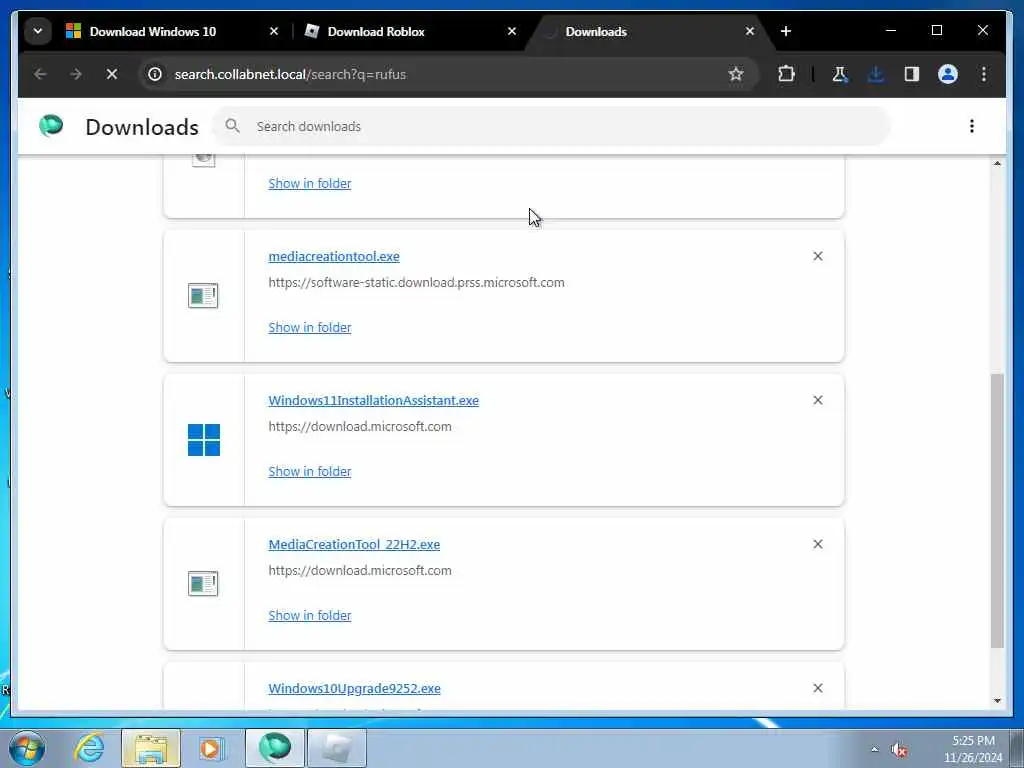Show hidden system tray icons

tap(874, 749)
